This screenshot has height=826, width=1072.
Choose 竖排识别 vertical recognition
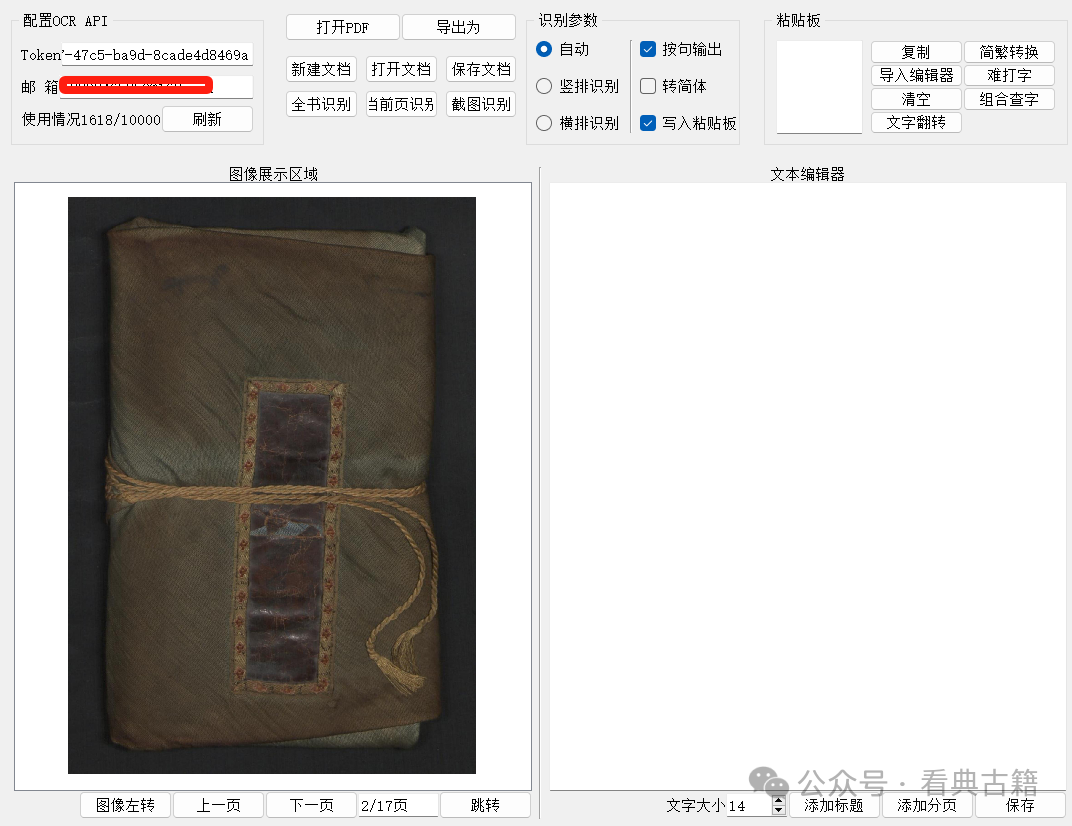[544, 86]
